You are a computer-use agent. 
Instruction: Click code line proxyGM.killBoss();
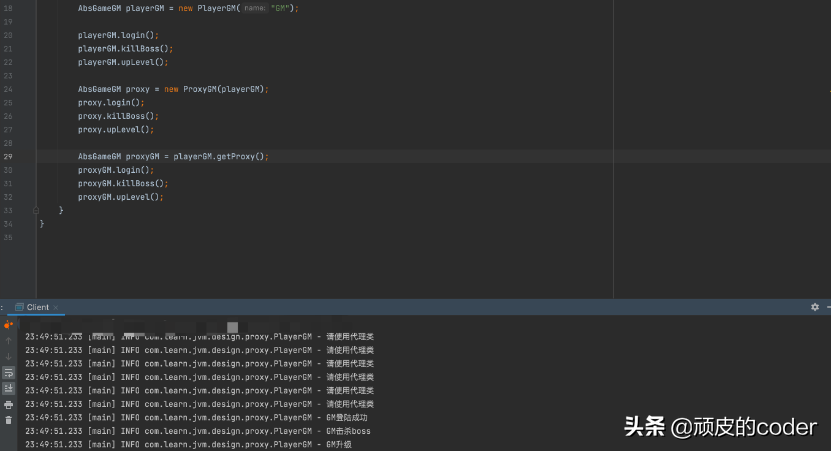pos(123,184)
